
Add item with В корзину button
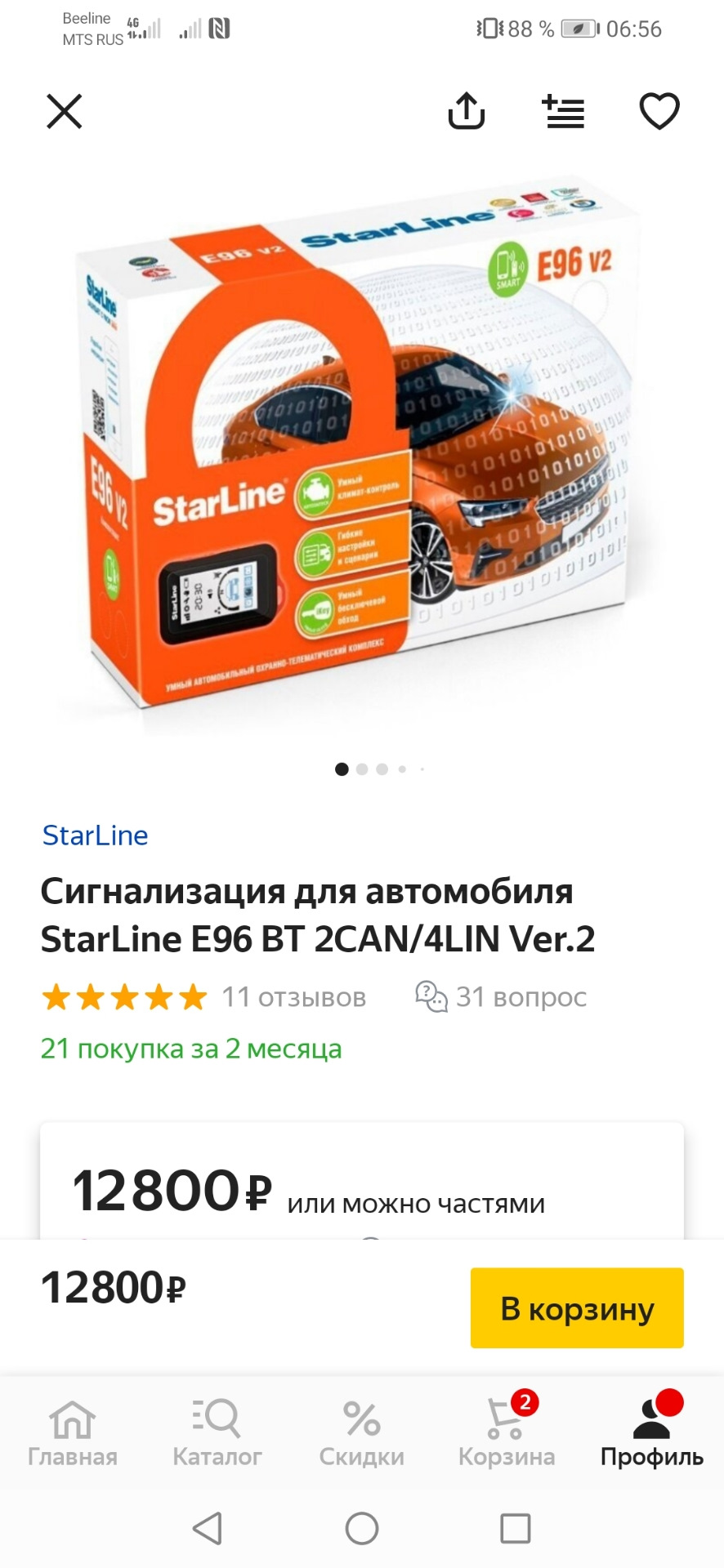click(577, 1308)
